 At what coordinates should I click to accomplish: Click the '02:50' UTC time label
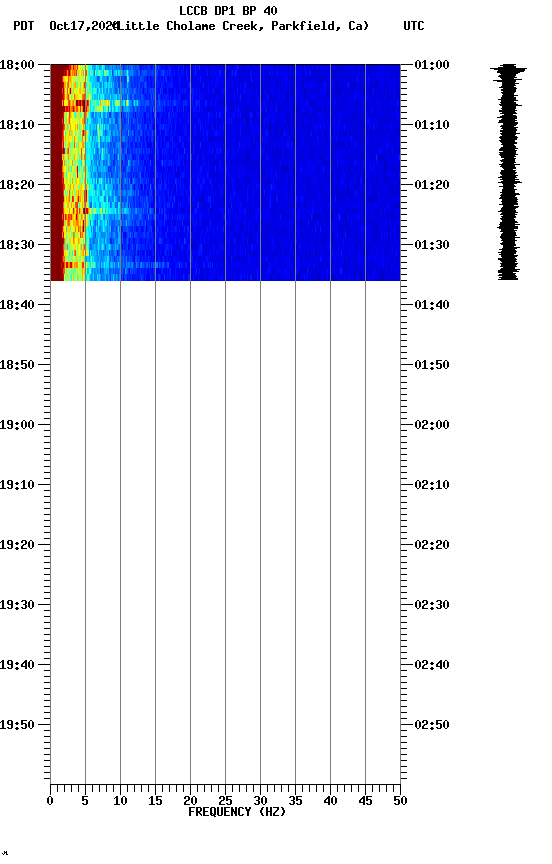pyautogui.click(x=432, y=725)
